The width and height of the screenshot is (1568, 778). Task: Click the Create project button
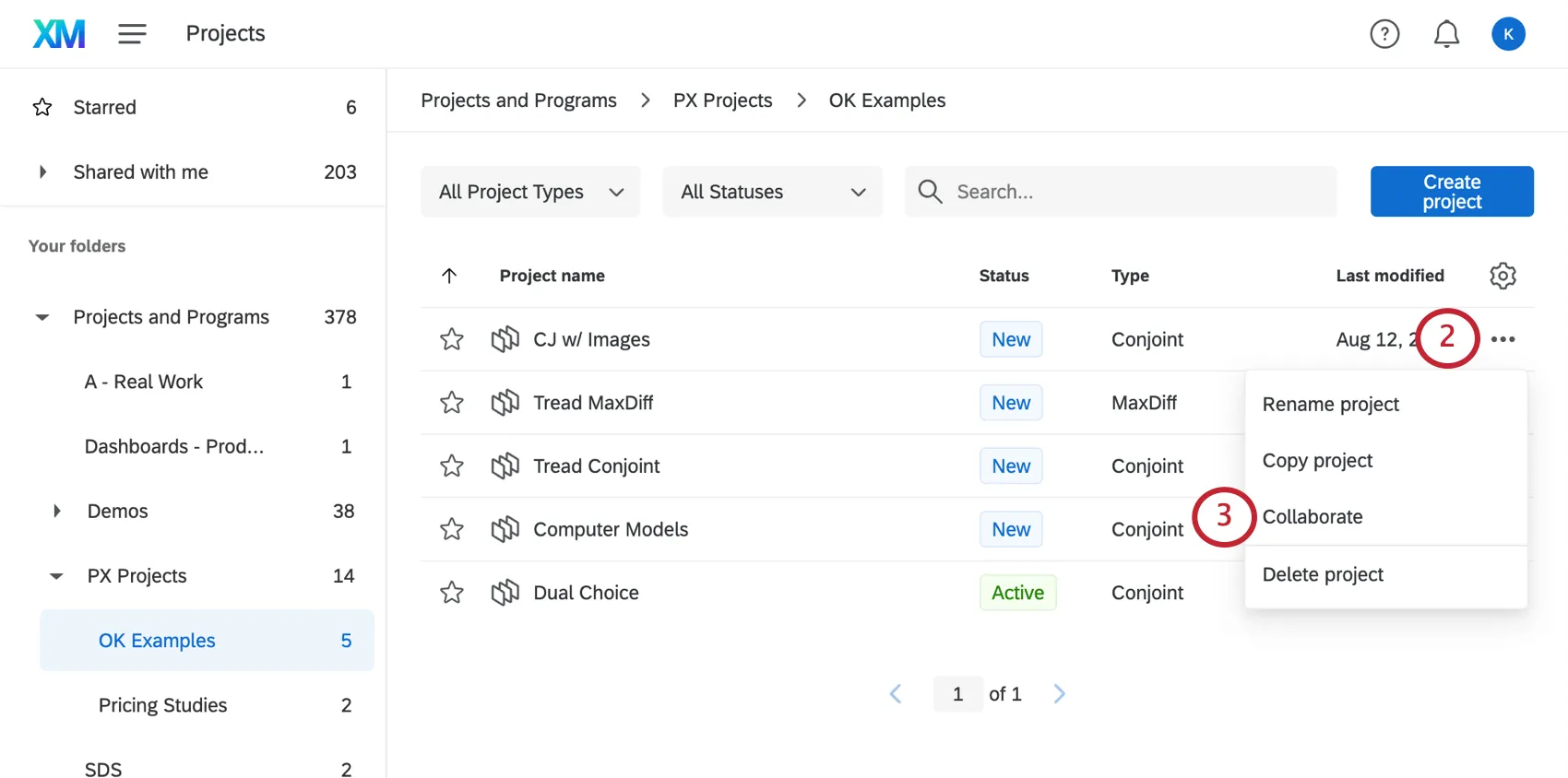pos(1452,192)
